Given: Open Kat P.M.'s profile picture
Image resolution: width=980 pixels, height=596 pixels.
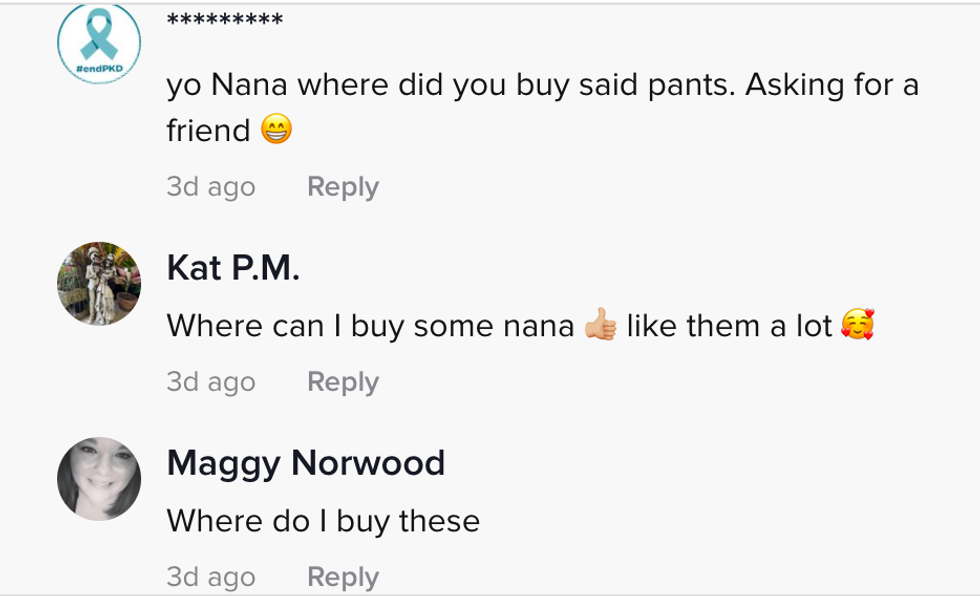Looking at the screenshot, I should click(x=99, y=284).
